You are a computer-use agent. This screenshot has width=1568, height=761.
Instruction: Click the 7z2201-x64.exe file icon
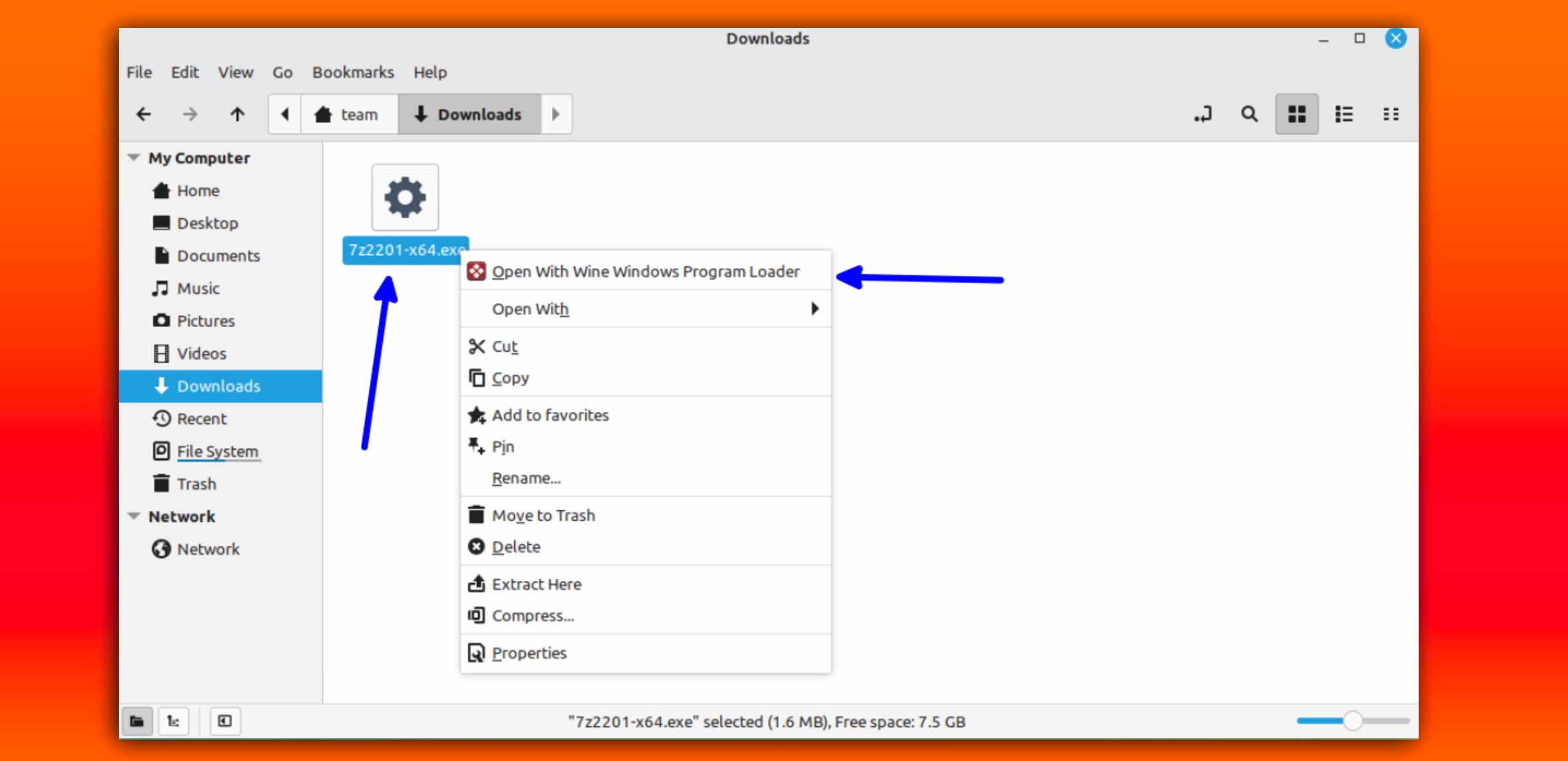406,196
